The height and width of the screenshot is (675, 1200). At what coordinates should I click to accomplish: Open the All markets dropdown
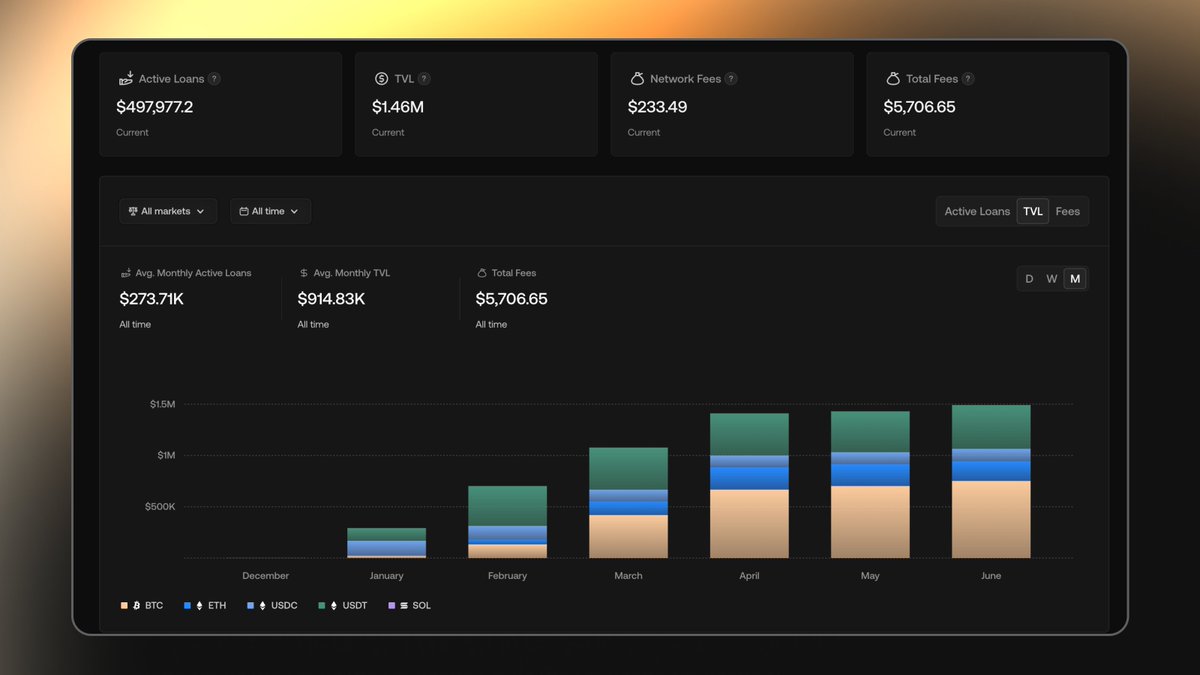click(x=168, y=211)
